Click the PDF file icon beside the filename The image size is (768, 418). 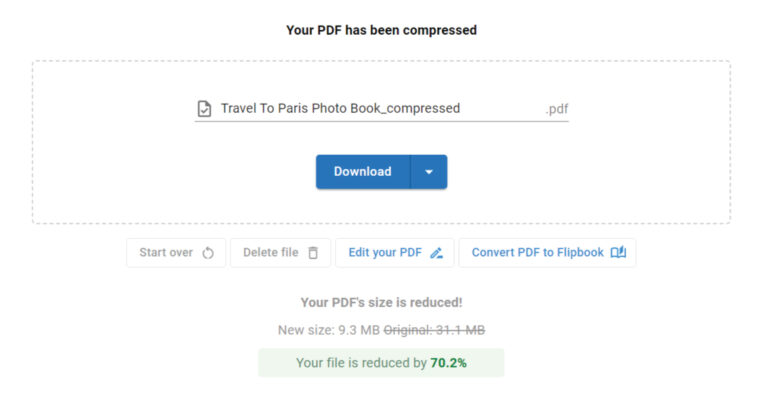pyautogui.click(x=204, y=109)
